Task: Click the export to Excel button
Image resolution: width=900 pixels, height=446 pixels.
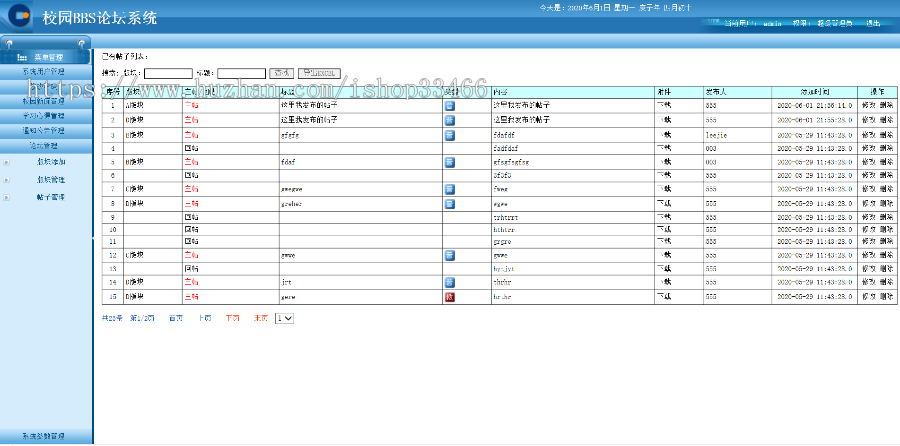Action: point(320,73)
